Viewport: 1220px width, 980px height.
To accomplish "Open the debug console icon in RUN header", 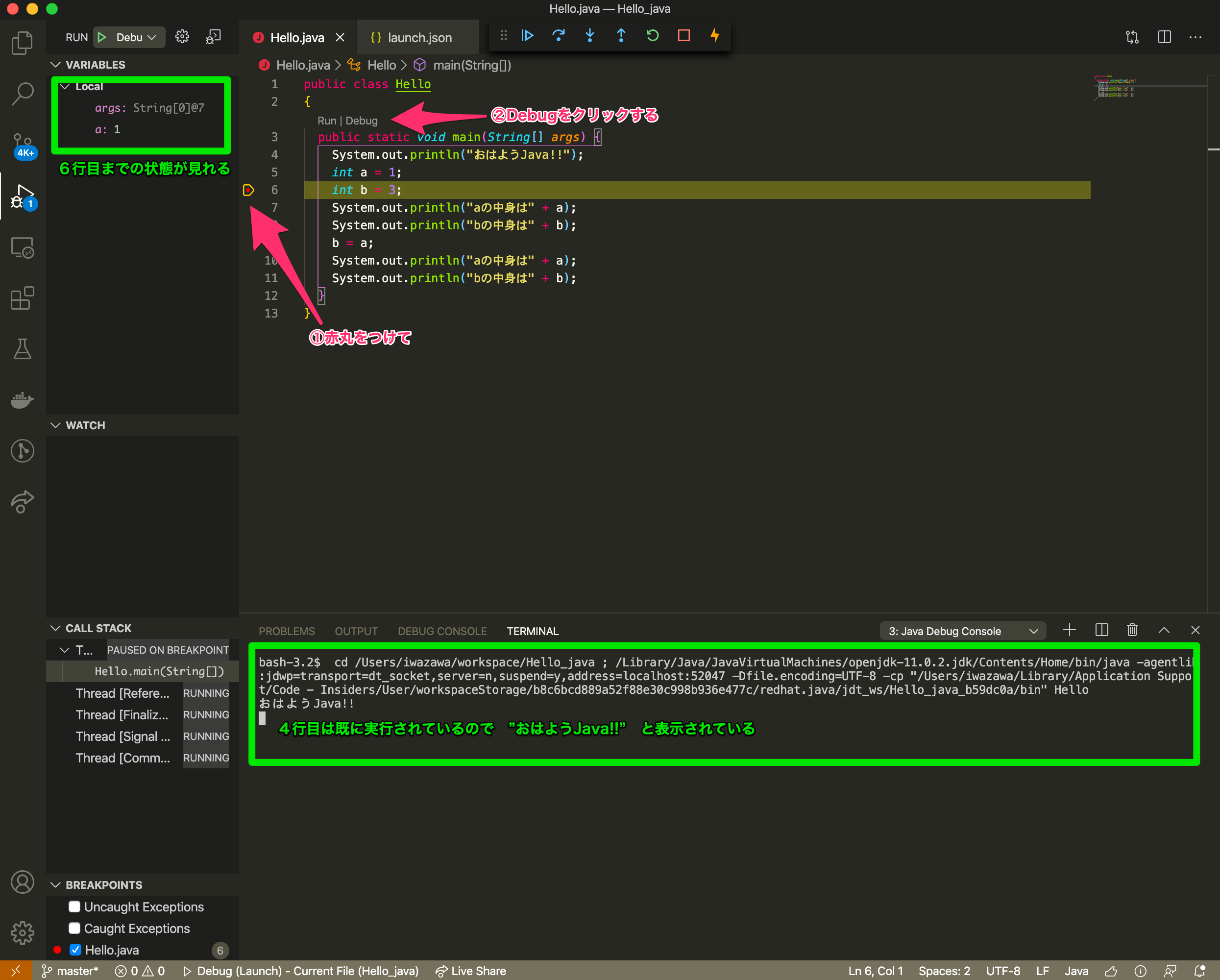I will point(213,37).
